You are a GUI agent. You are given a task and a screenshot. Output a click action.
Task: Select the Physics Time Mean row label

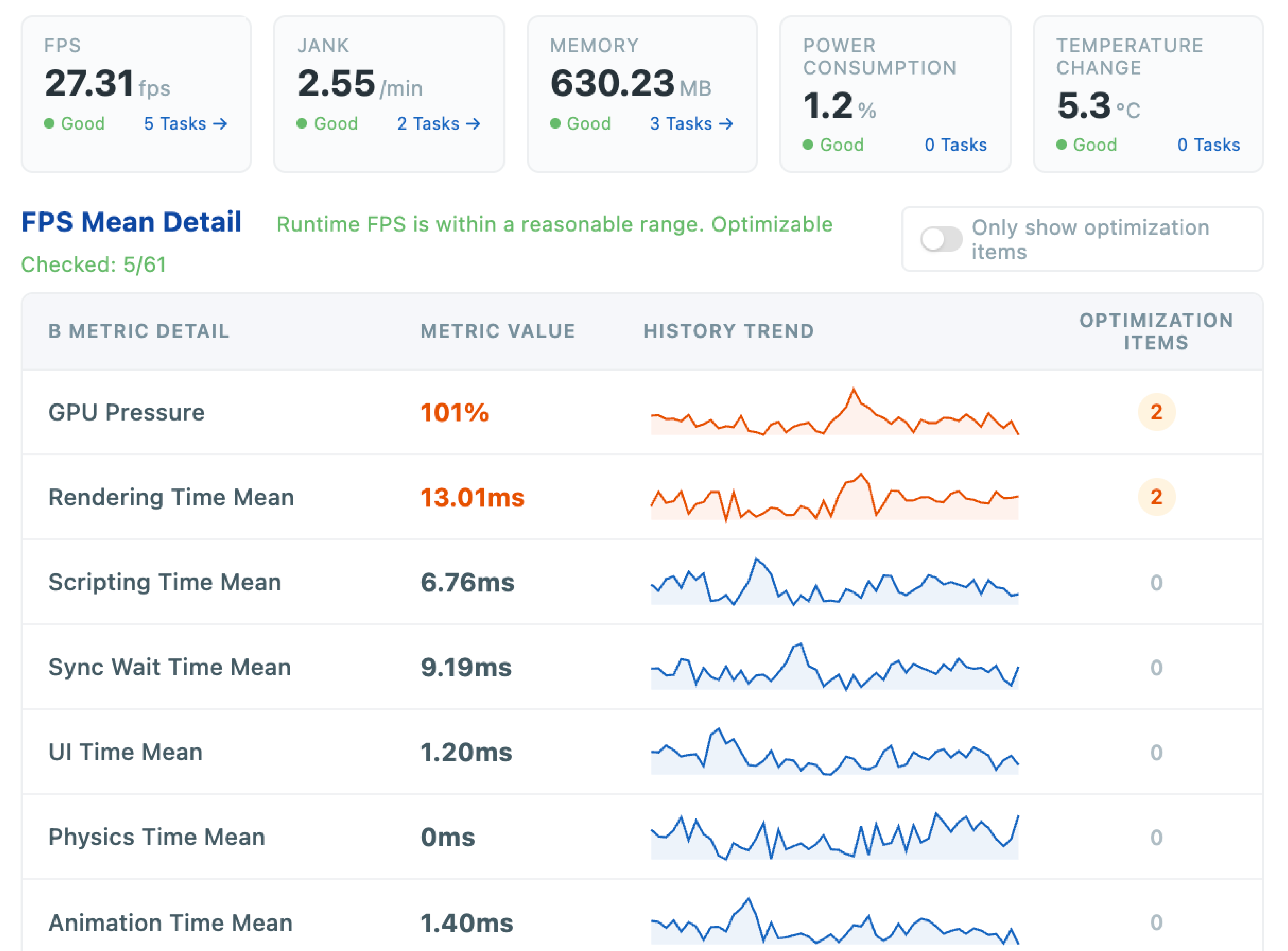pyautogui.click(x=157, y=837)
